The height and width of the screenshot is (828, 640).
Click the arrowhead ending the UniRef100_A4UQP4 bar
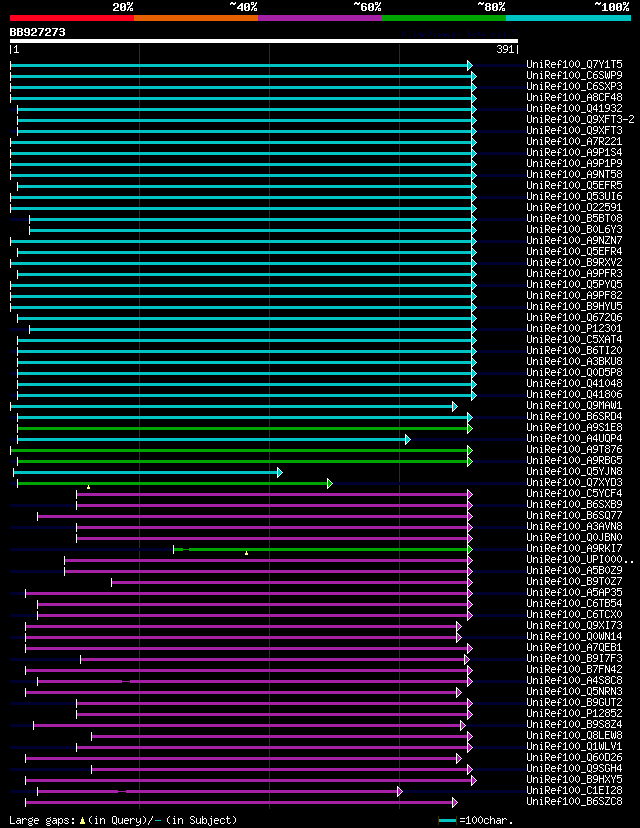(x=408, y=439)
